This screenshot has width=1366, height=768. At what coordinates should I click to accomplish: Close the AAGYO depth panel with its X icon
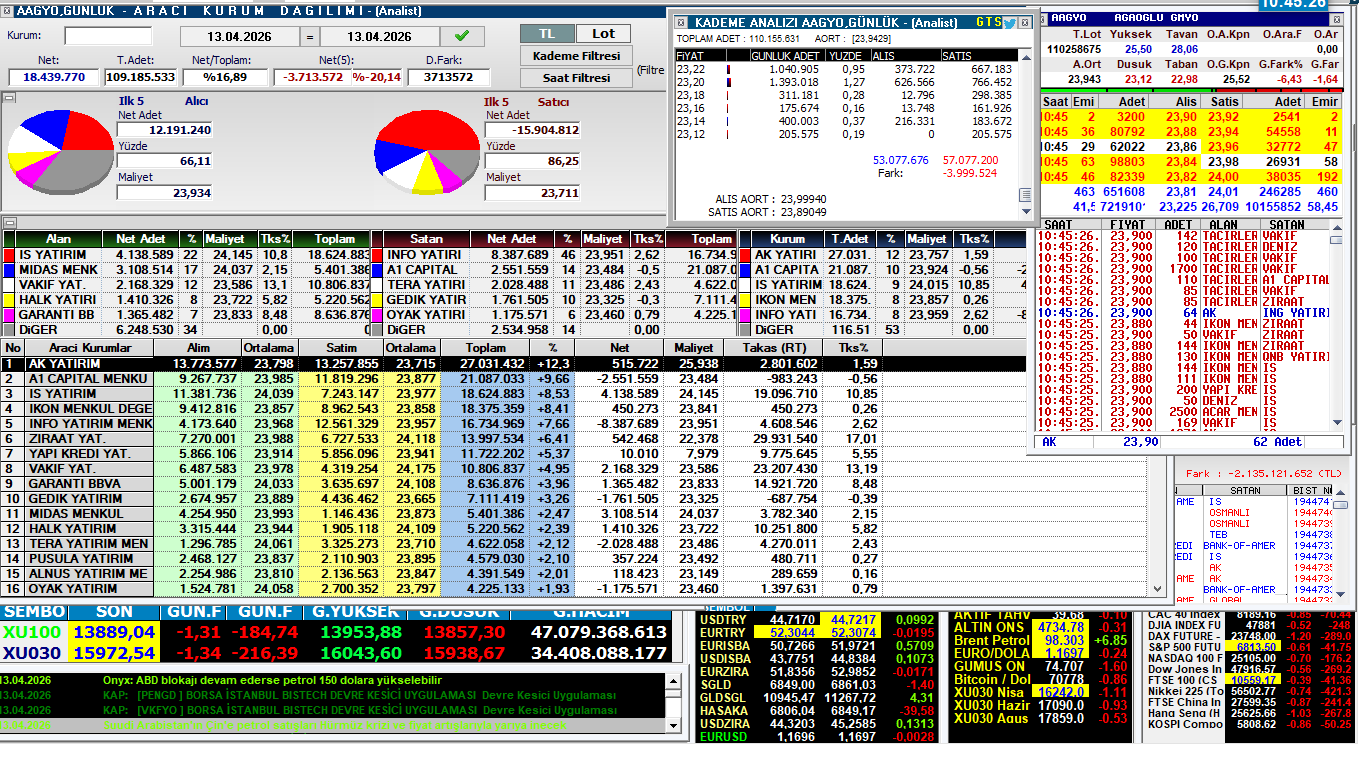point(1041,18)
